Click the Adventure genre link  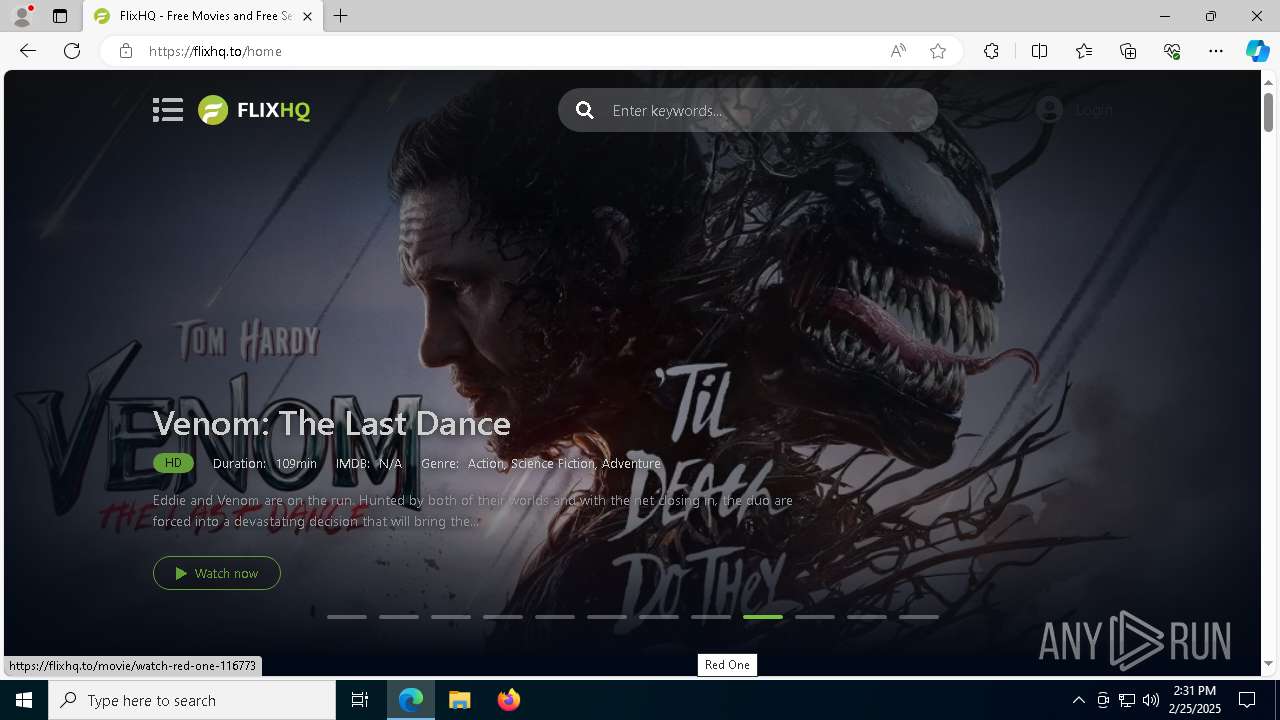tap(631, 463)
